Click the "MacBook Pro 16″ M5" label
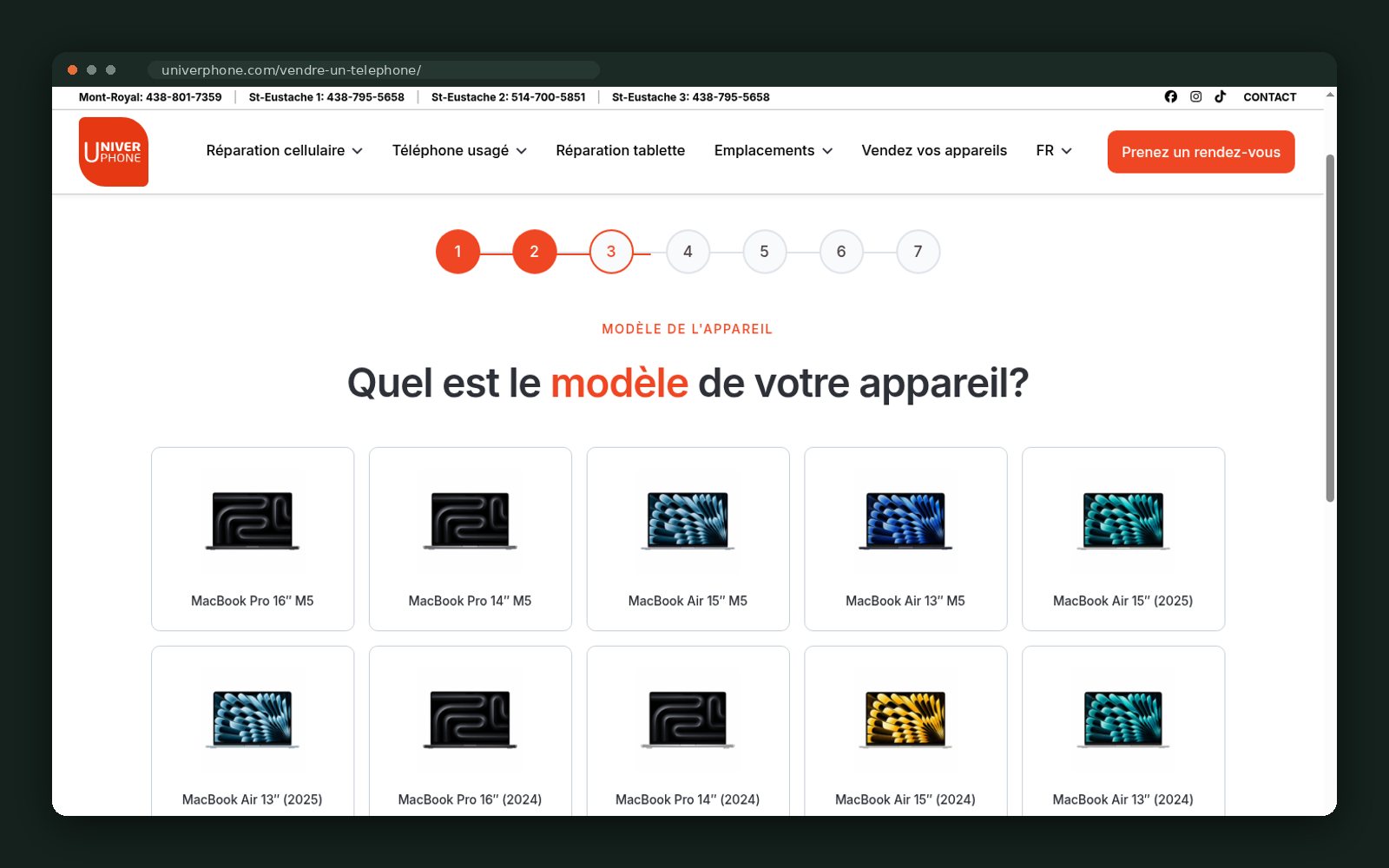This screenshot has width=1389, height=868. coord(253,601)
